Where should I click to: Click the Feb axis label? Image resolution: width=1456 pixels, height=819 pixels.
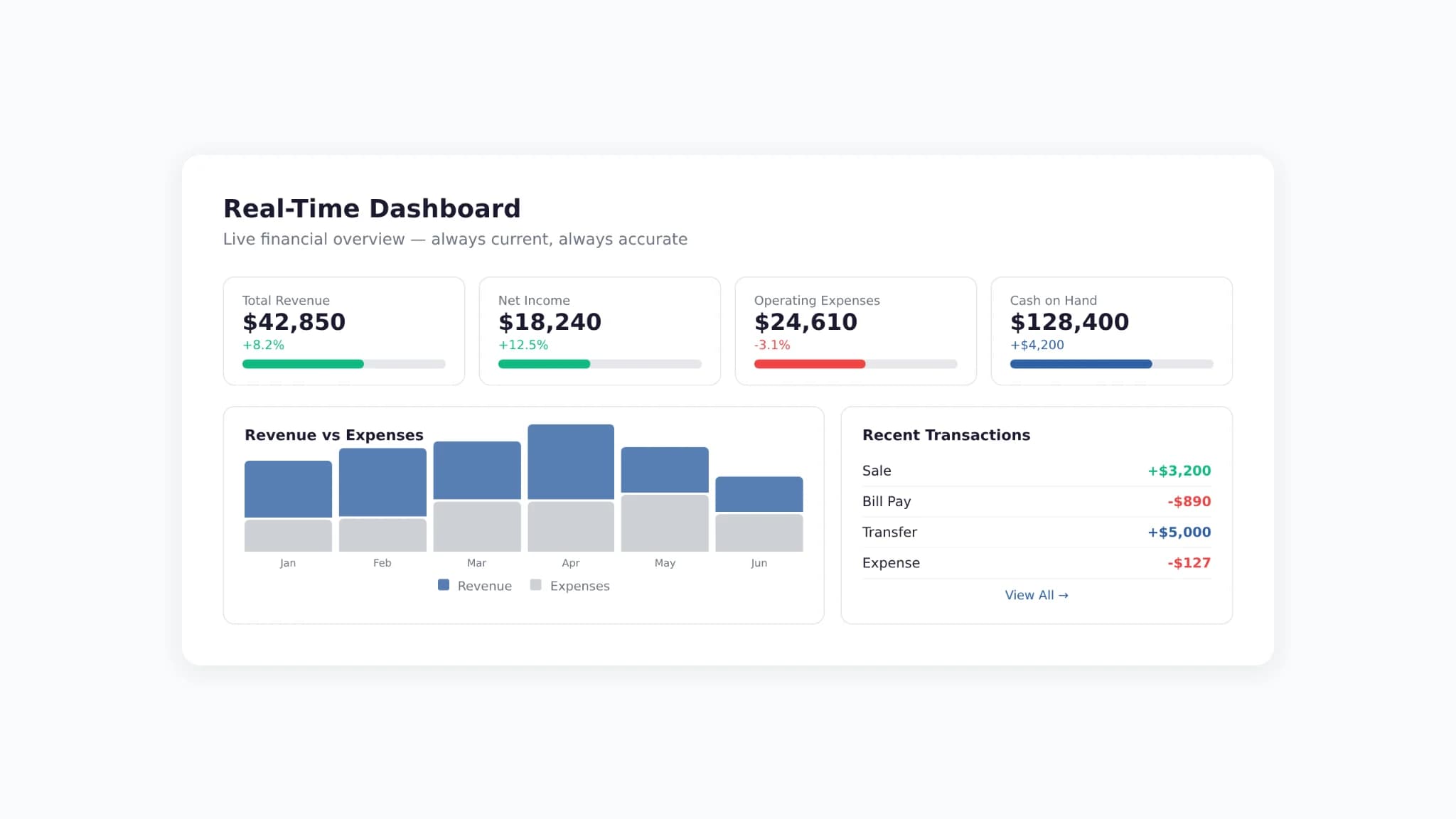tap(382, 563)
